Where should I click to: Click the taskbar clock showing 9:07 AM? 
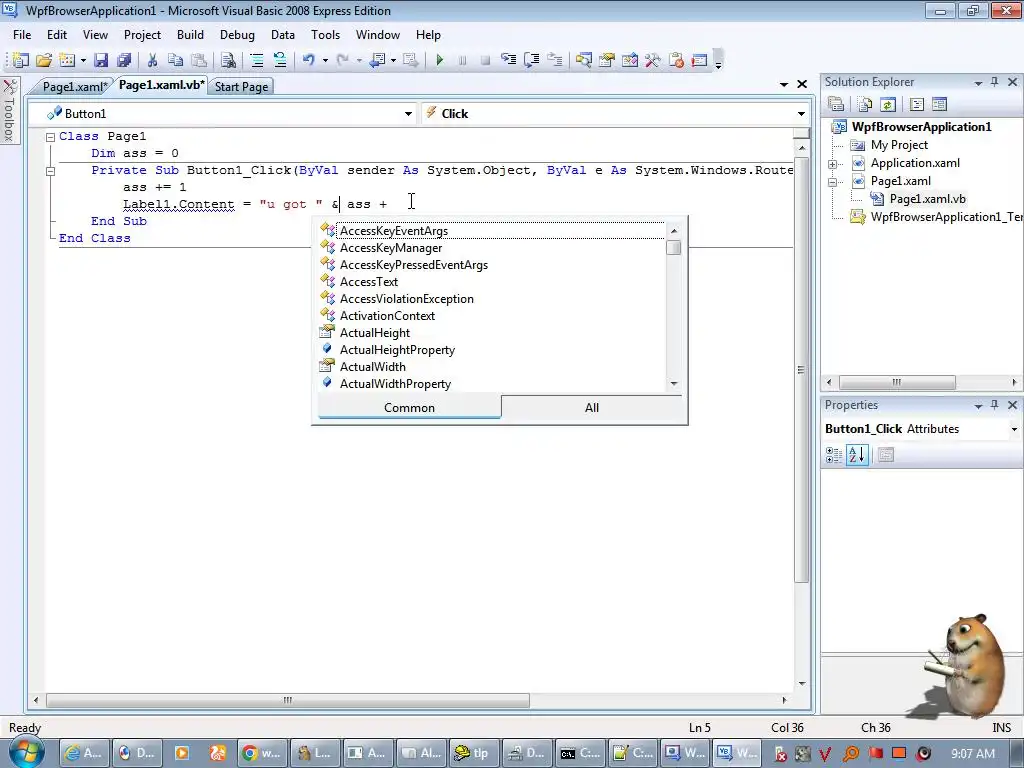(973, 753)
